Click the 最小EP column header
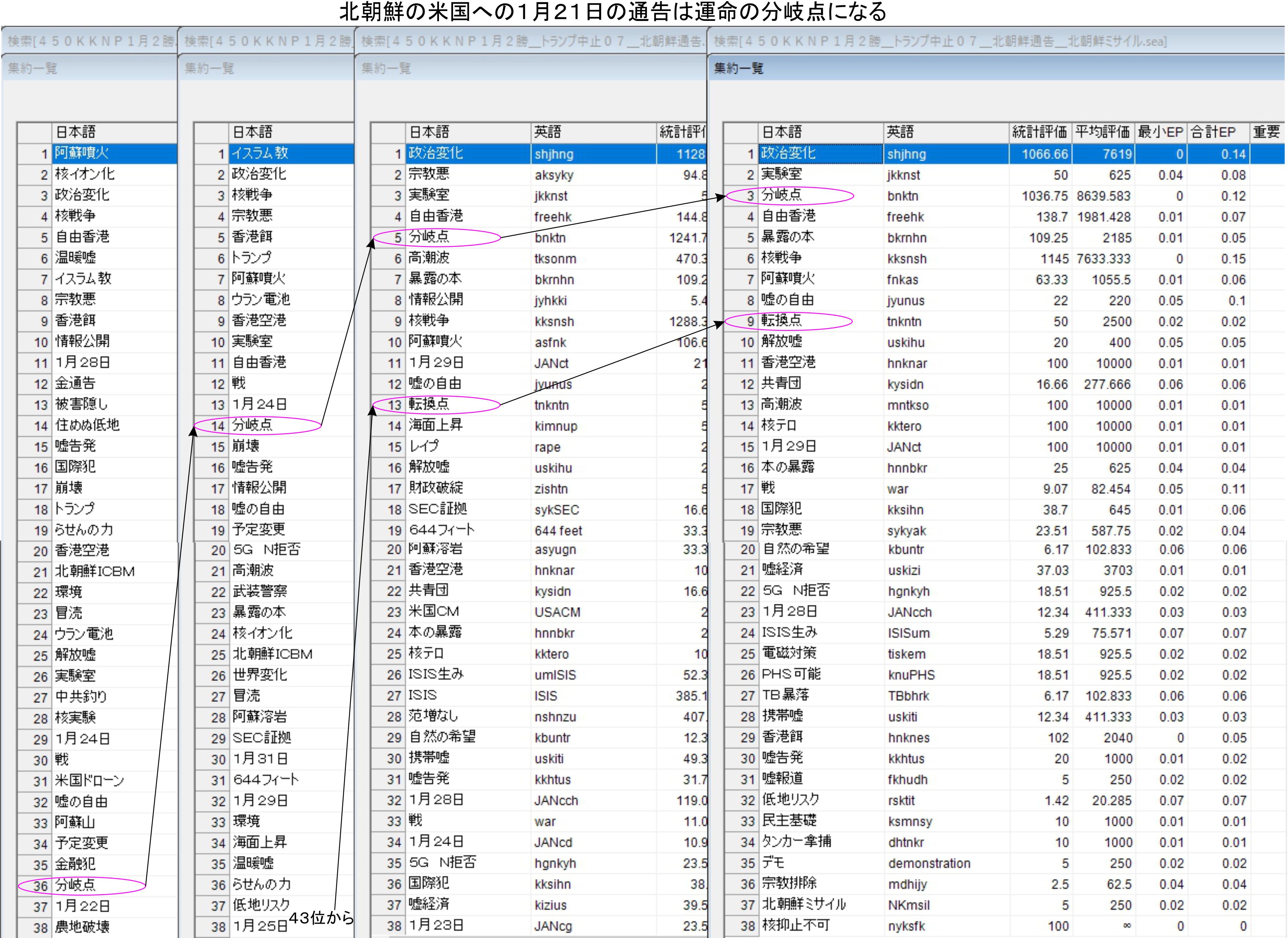This screenshot has width=1288, height=938. (x=1160, y=132)
